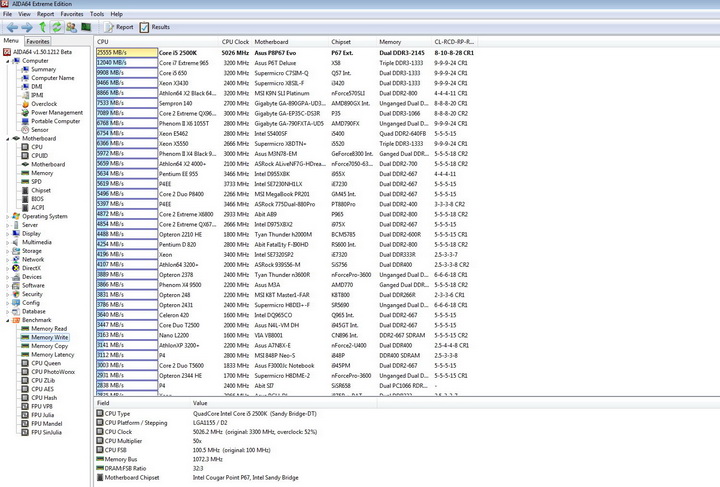This screenshot has height=487, width=720.
Task: Open the View menu
Action: (x=24, y=14)
